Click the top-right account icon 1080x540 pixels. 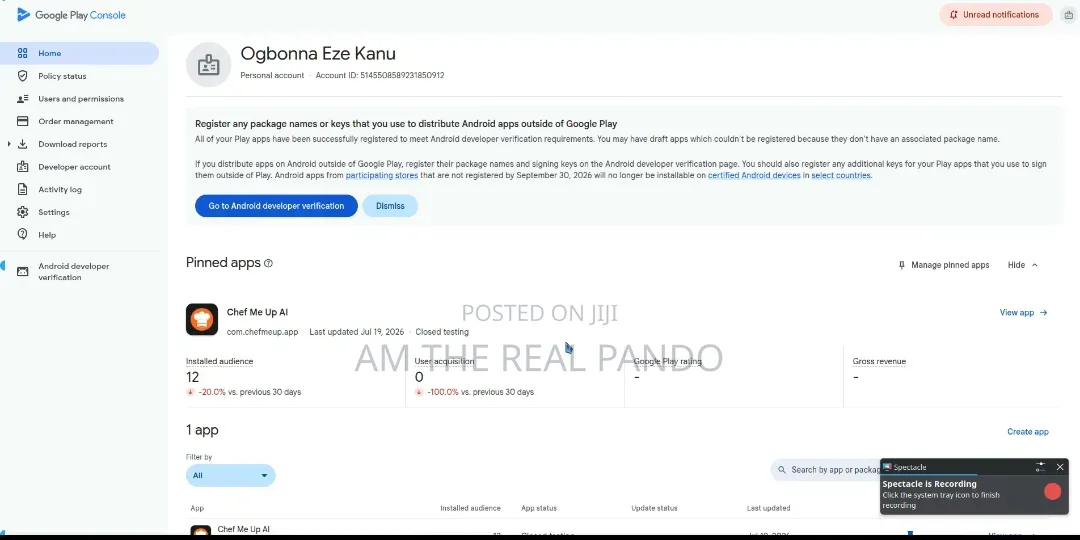(x=1069, y=14)
